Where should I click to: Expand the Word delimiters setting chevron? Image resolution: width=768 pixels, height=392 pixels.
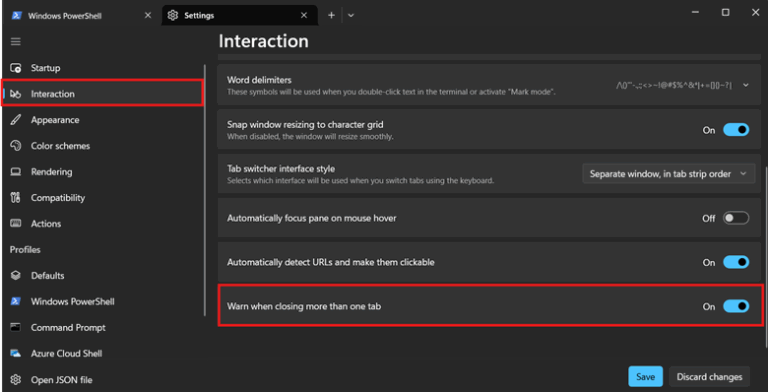[x=746, y=85]
